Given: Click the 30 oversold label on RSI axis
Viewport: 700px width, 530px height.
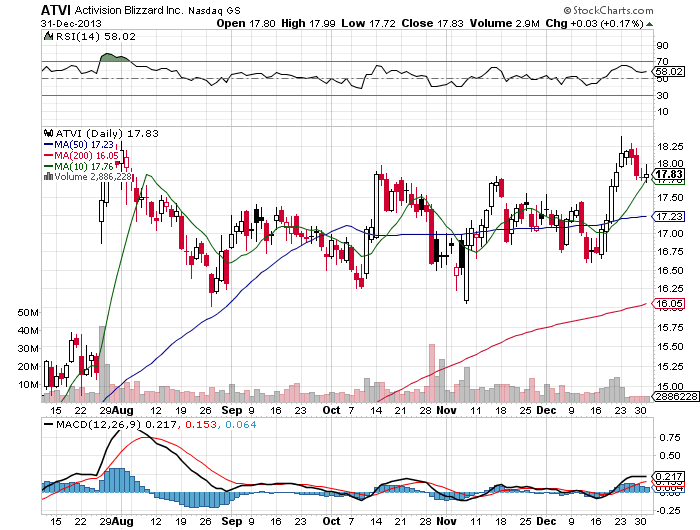Looking at the screenshot, I should 662,95.
